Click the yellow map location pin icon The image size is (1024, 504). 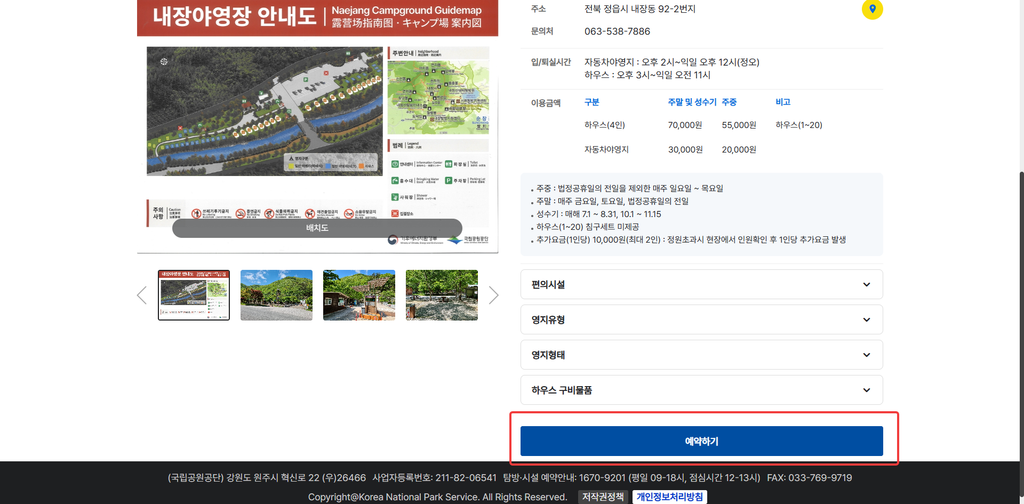point(872,9)
